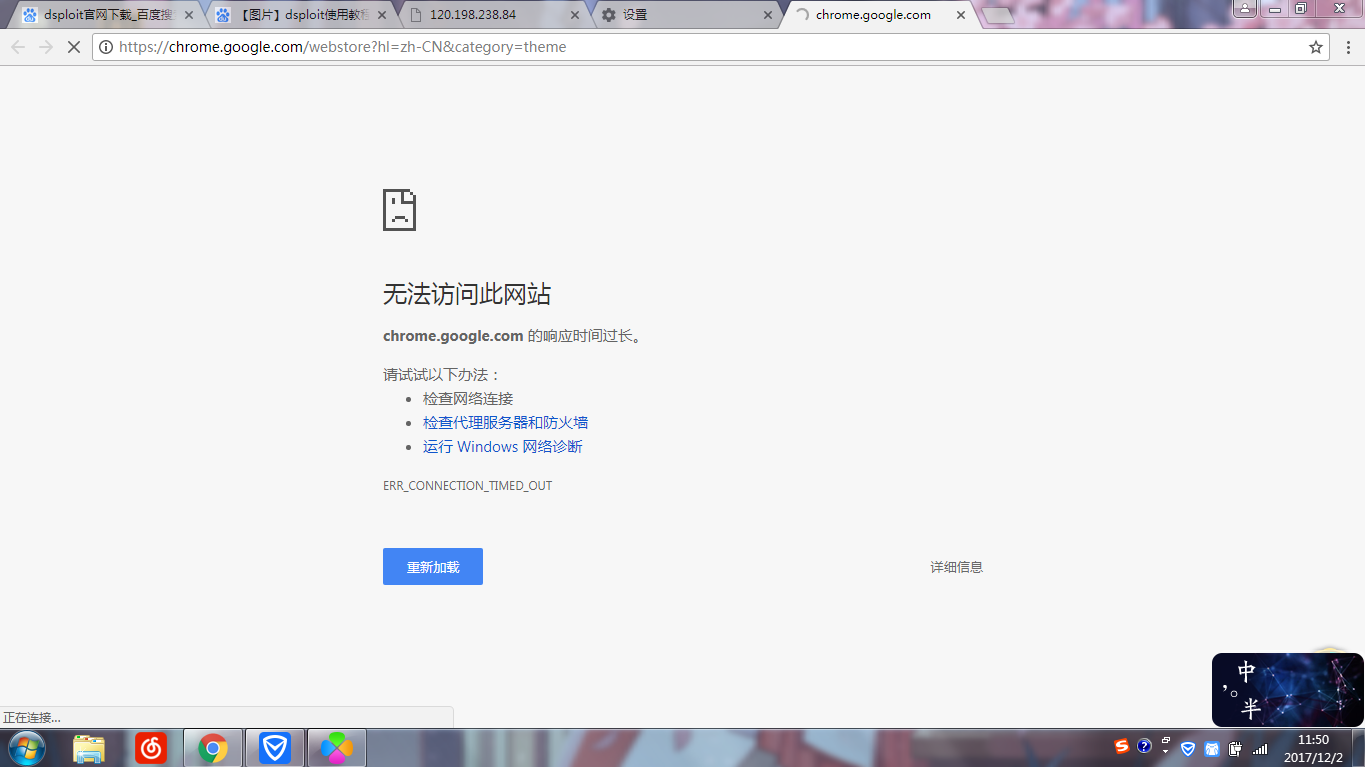Launch NetEase Cloud Music from taskbar

click(x=151, y=747)
